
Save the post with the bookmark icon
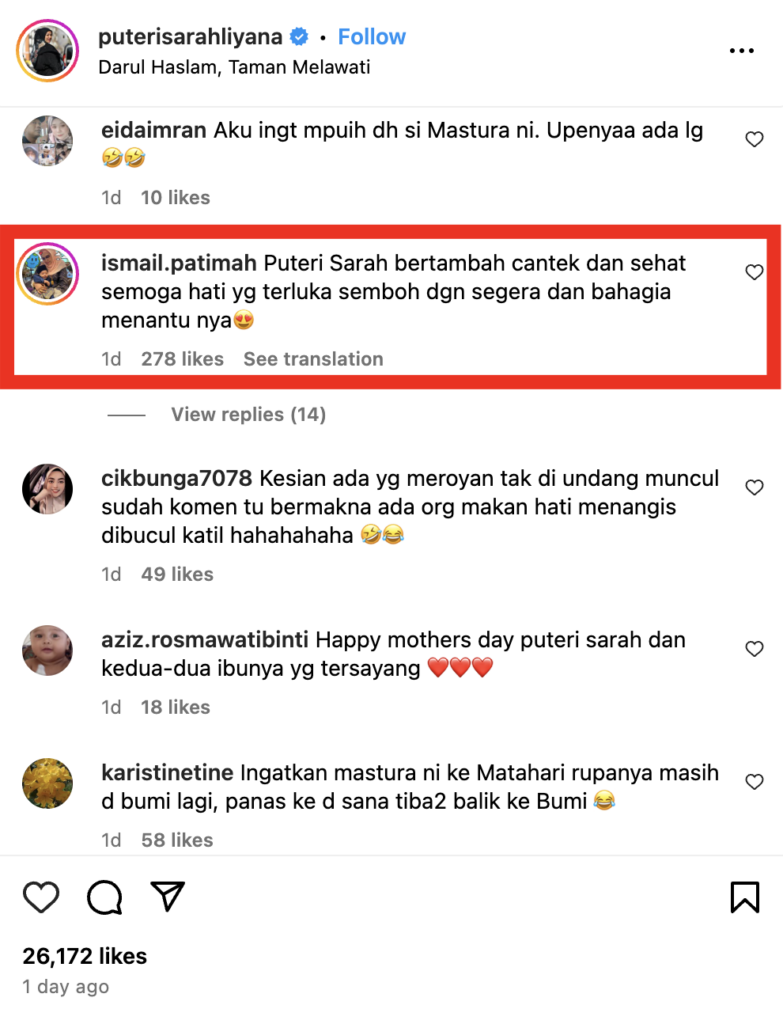coord(744,897)
